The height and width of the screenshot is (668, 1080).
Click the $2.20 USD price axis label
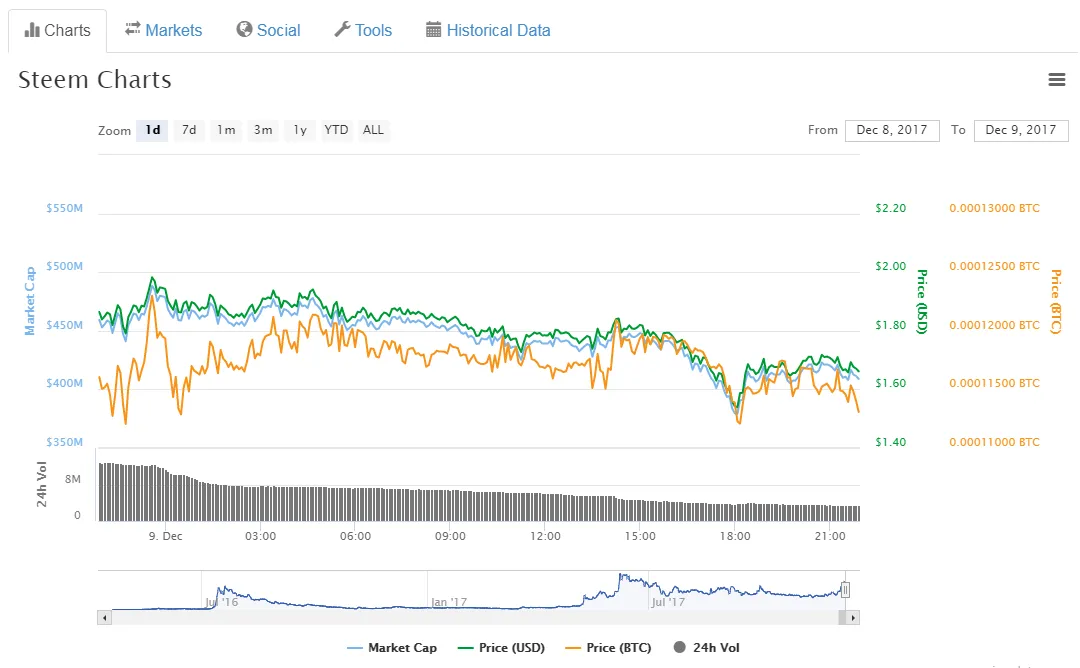pyautogui.click(x=891, y=208)
